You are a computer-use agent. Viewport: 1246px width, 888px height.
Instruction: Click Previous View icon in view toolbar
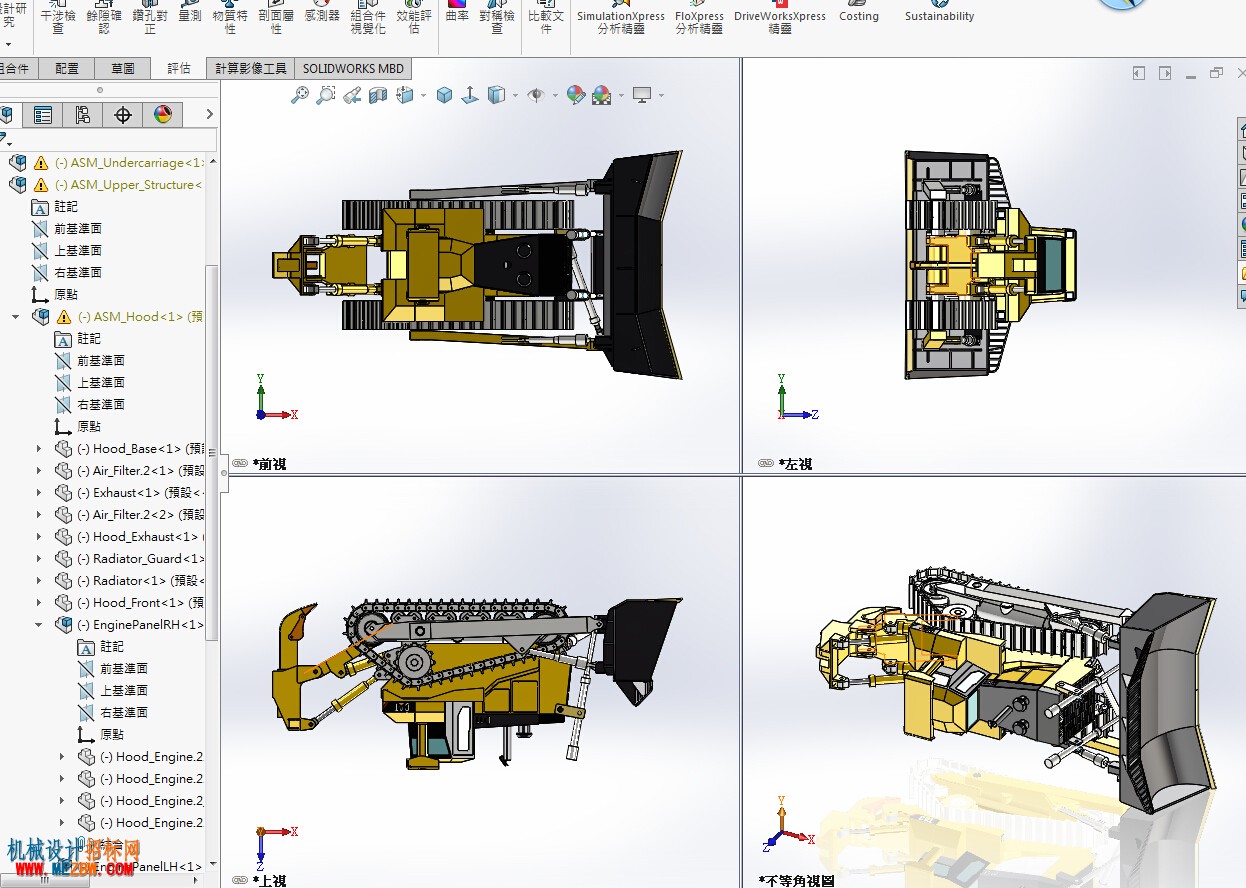coord(351,95)
